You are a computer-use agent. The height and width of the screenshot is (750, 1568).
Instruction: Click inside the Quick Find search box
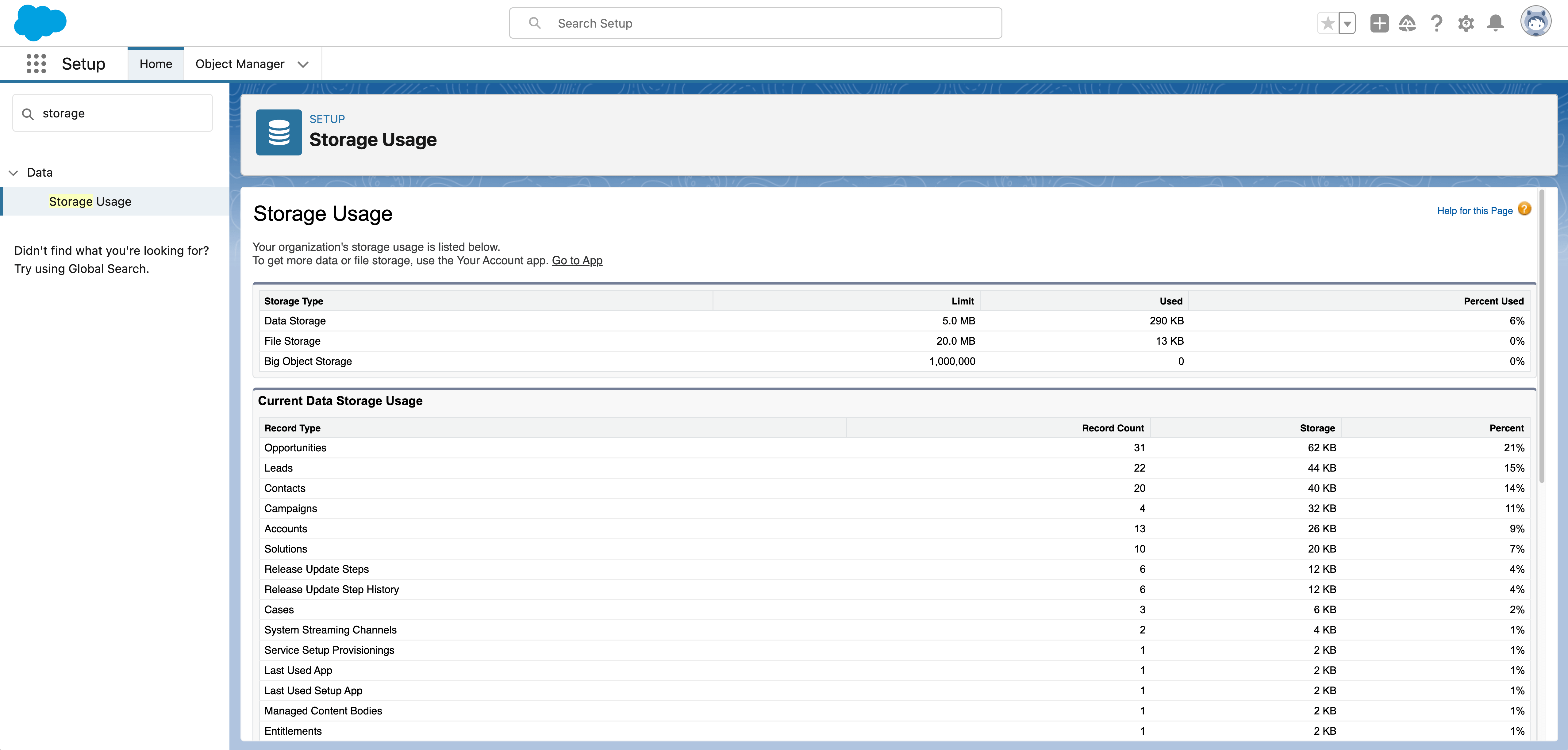click(x=113, y=113)
